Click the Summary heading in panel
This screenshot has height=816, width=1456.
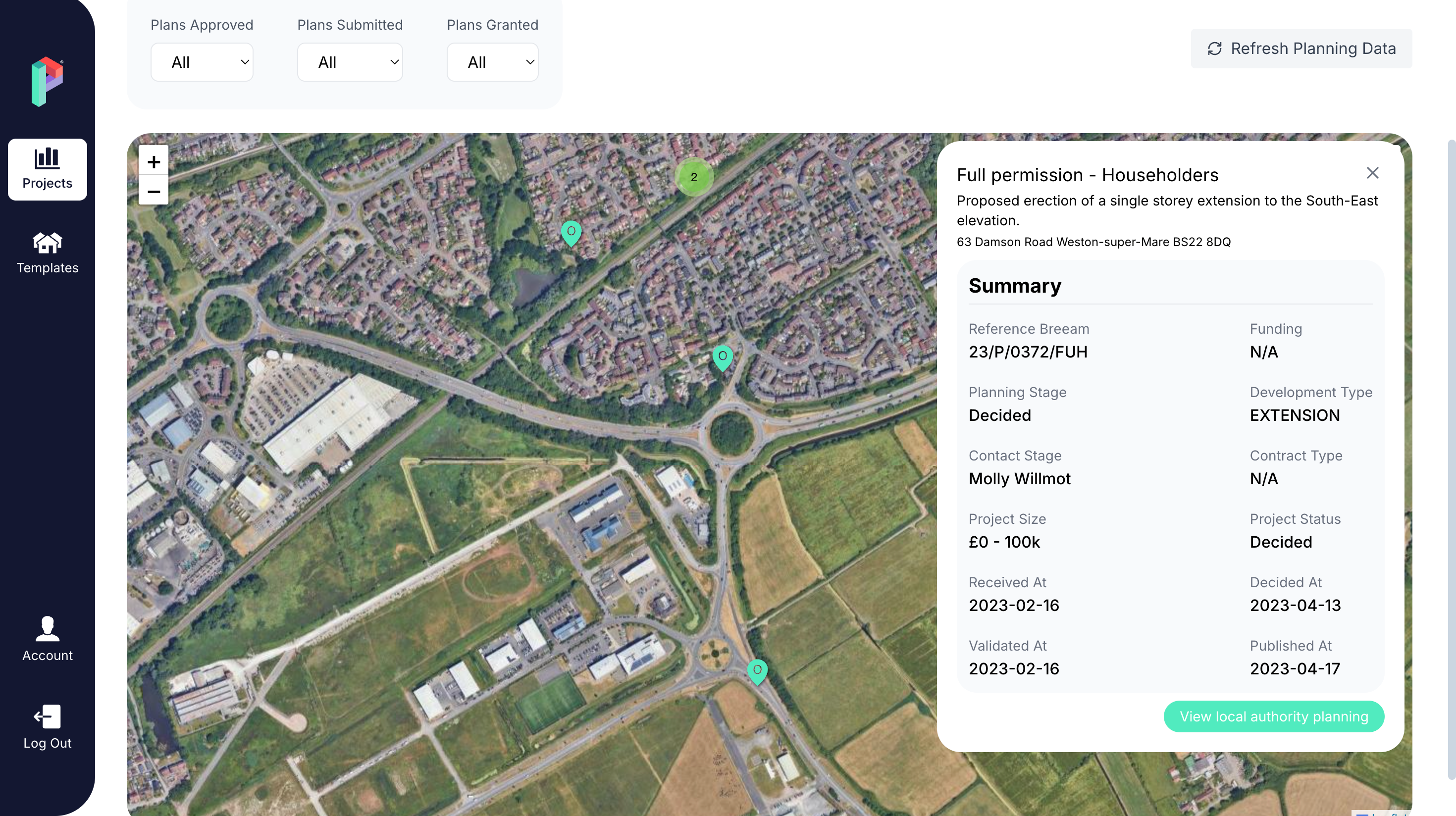coord(1015,286)
